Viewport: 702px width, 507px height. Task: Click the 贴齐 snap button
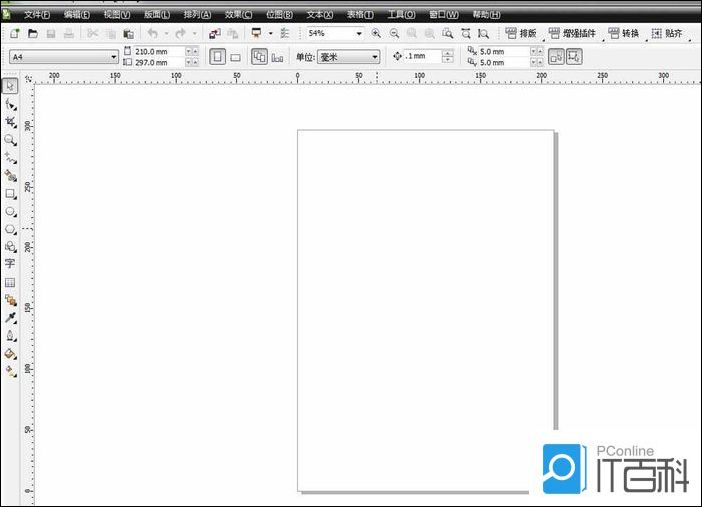tap(667, 33)
